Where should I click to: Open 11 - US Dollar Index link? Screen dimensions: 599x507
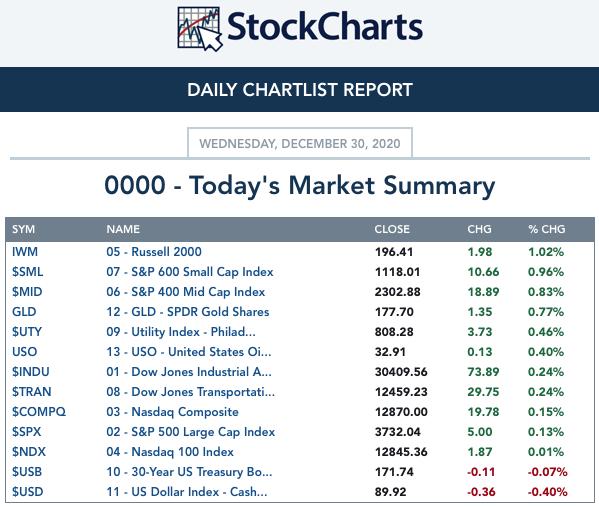pyautogui.click(x=187, y=492)
